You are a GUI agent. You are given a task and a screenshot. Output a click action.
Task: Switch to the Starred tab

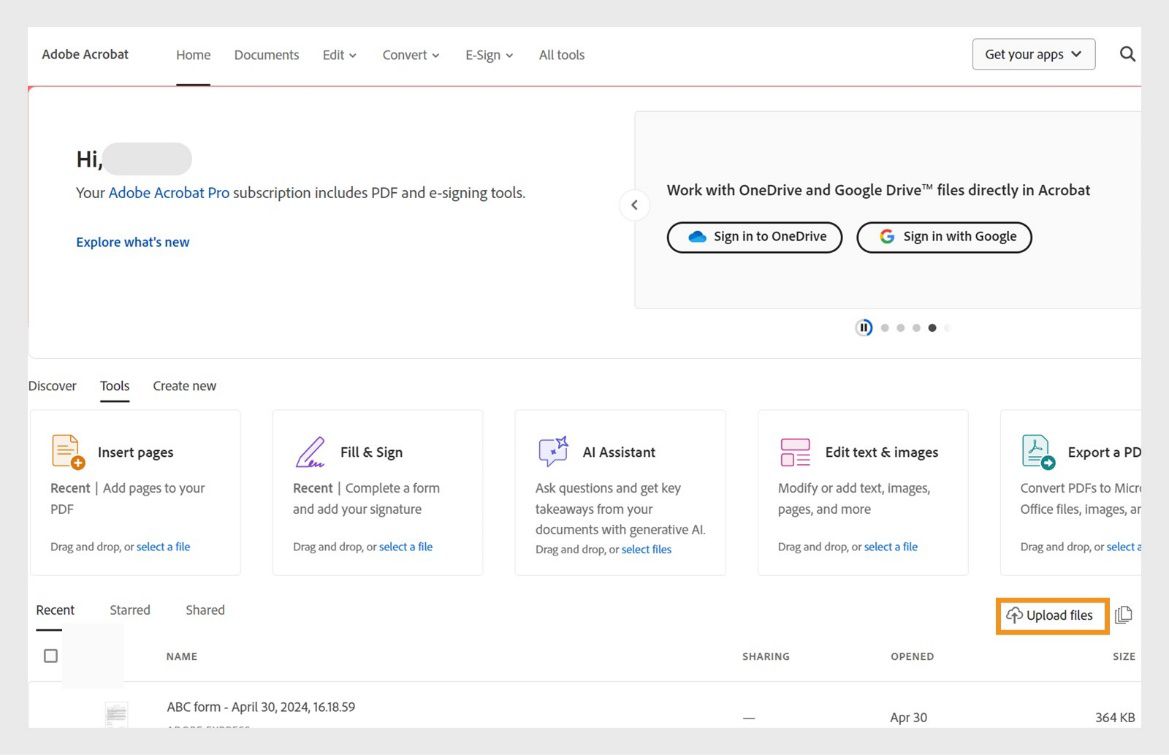point(129,609)
